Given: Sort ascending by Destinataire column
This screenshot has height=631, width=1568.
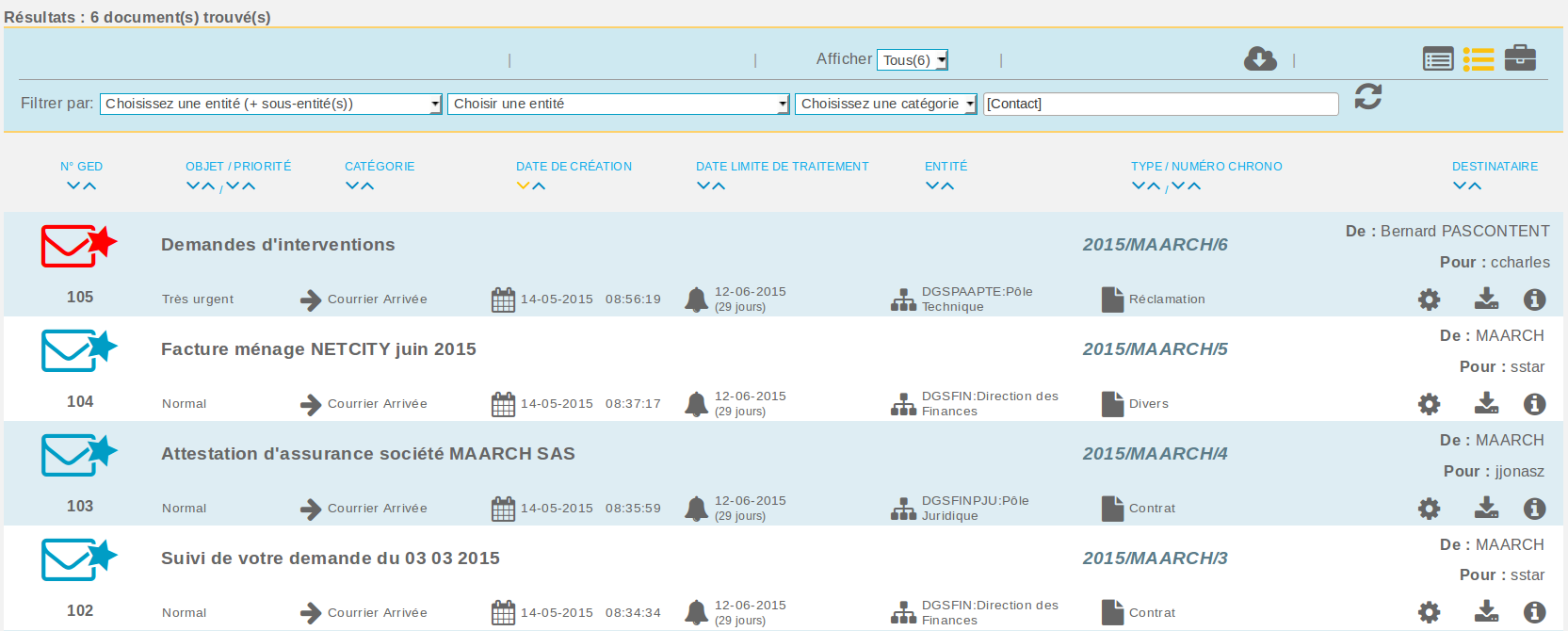Looking at the screenshot, I should 1475,186.
